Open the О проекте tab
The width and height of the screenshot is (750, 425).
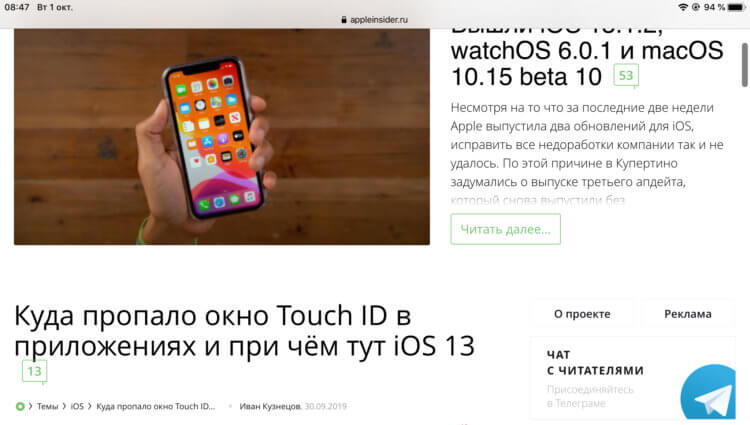(x=582, y=314)
